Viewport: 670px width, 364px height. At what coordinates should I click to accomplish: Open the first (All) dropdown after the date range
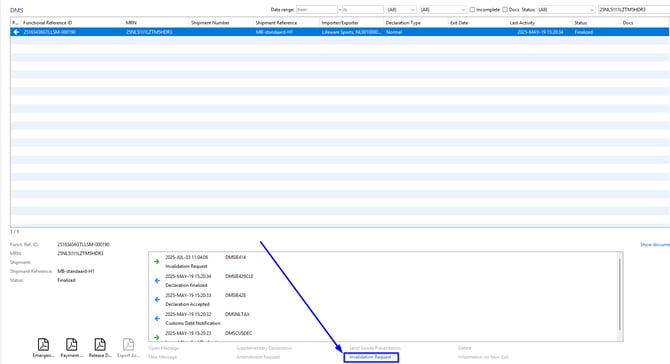401,9
